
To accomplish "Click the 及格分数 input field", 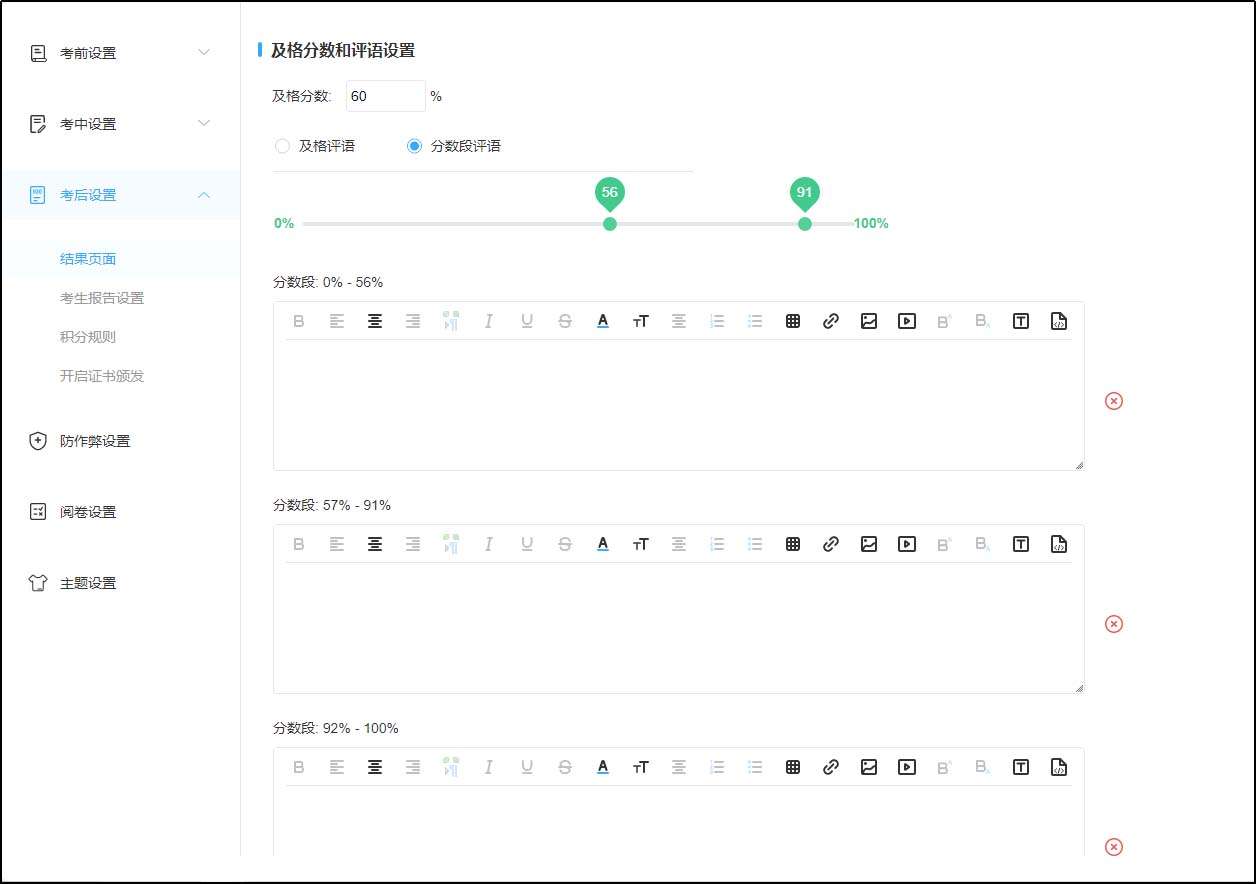I will pyautogui.click(x=385, y=96).
